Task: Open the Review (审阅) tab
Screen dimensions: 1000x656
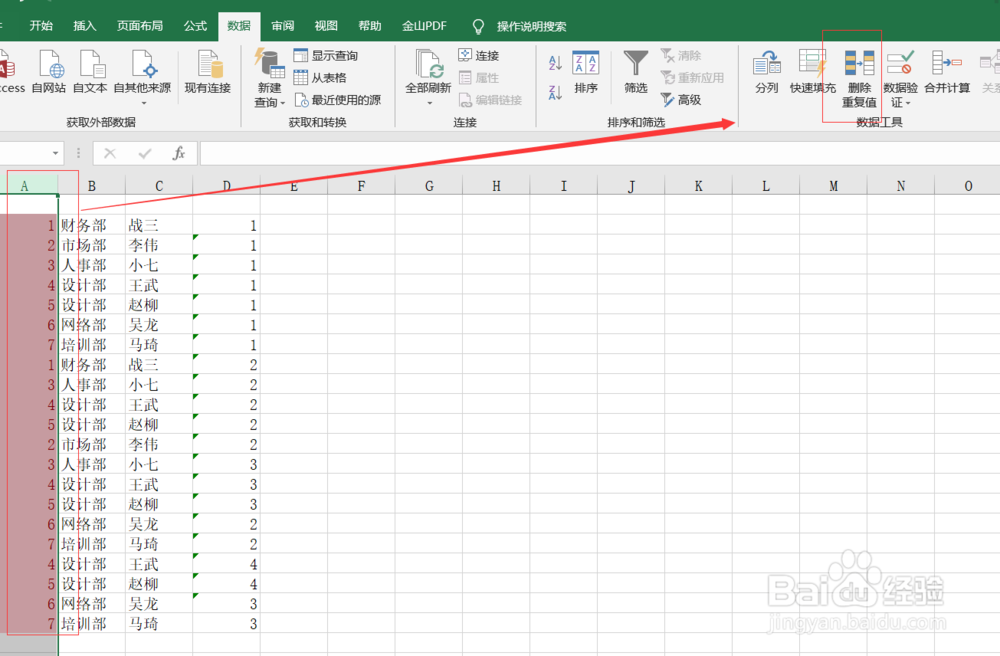Action: coord(283,26)
